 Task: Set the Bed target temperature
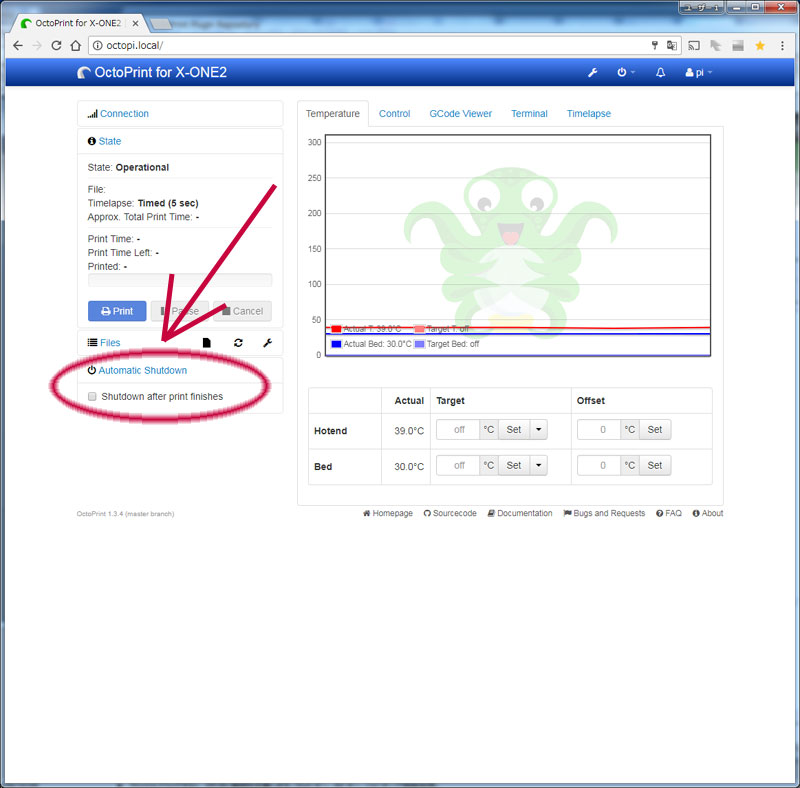514,465
